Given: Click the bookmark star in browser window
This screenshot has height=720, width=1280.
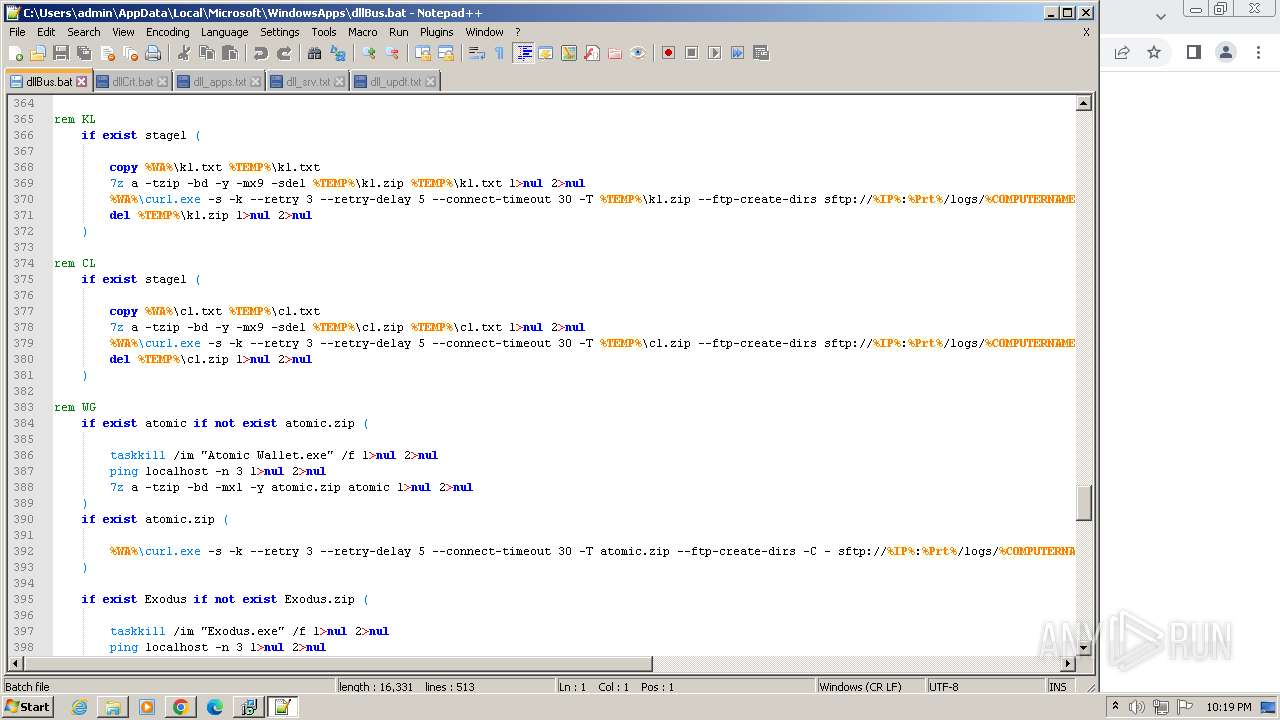Looking at the screenshot, I should click(1154, 52).
